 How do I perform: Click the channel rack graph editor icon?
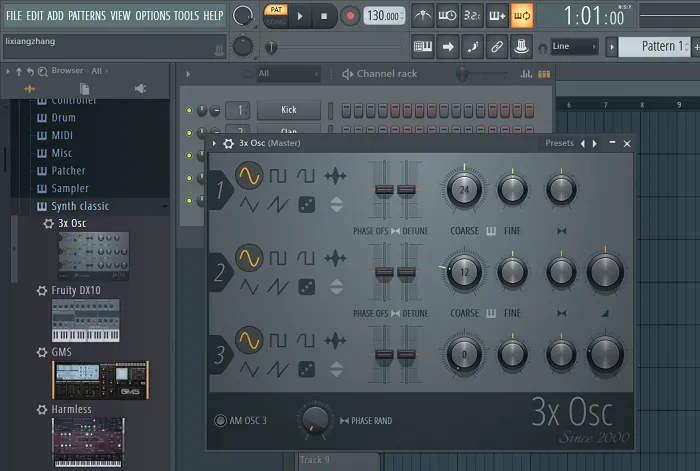coord(526,74)
